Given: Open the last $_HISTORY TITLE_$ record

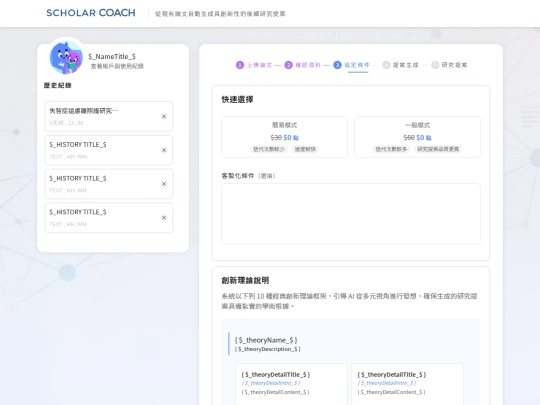Looking at the screenshot, I should click(x=108, y=218).
